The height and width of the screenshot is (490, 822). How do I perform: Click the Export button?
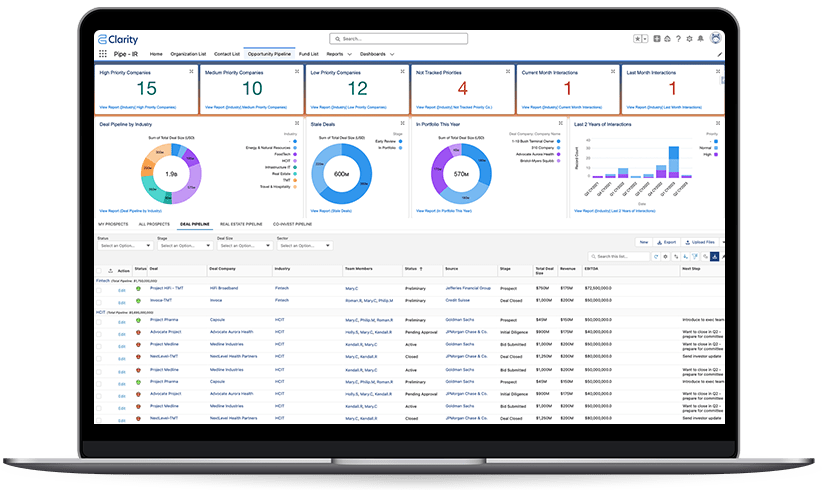pos(667,242)
